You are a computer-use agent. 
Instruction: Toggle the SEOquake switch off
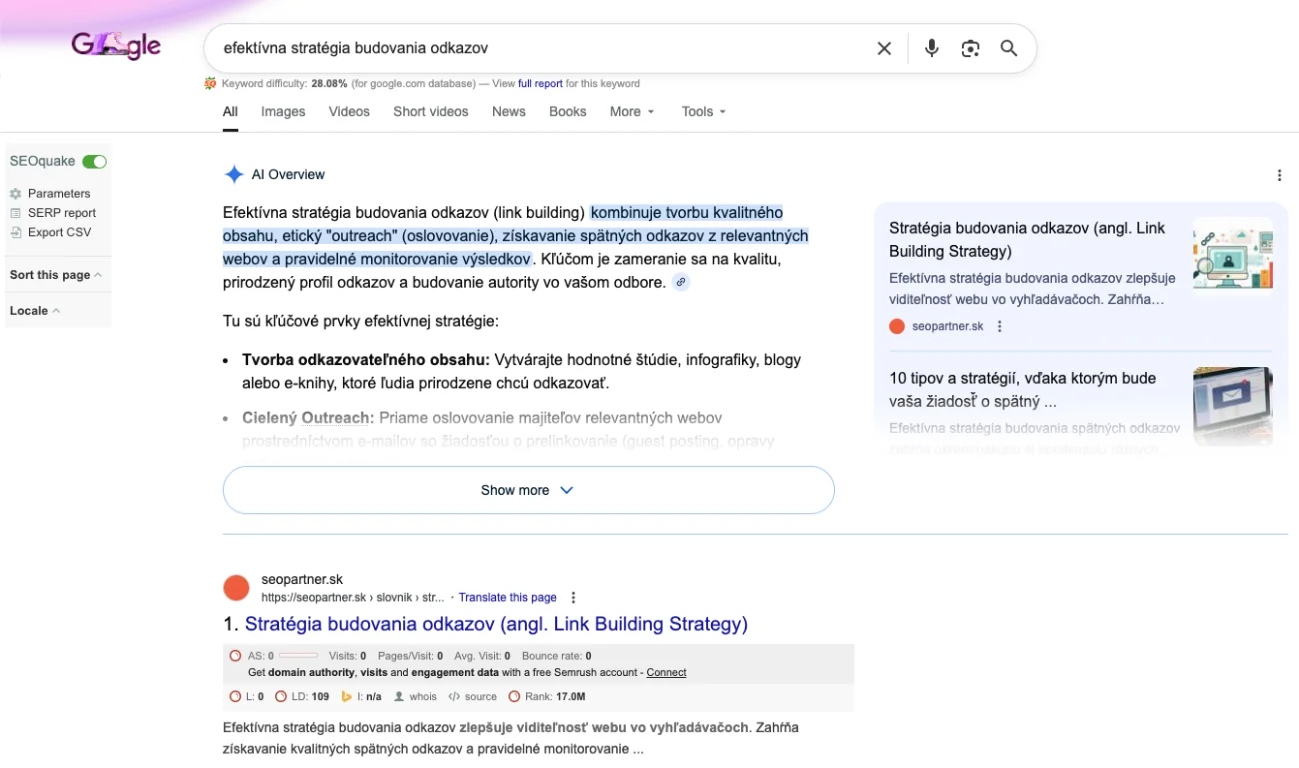94,161
